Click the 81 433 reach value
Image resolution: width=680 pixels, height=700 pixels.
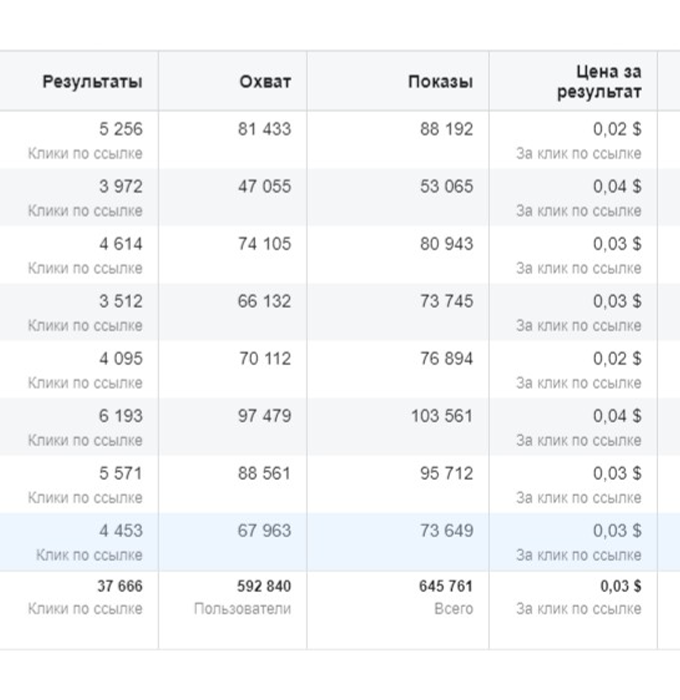(264, 129)
